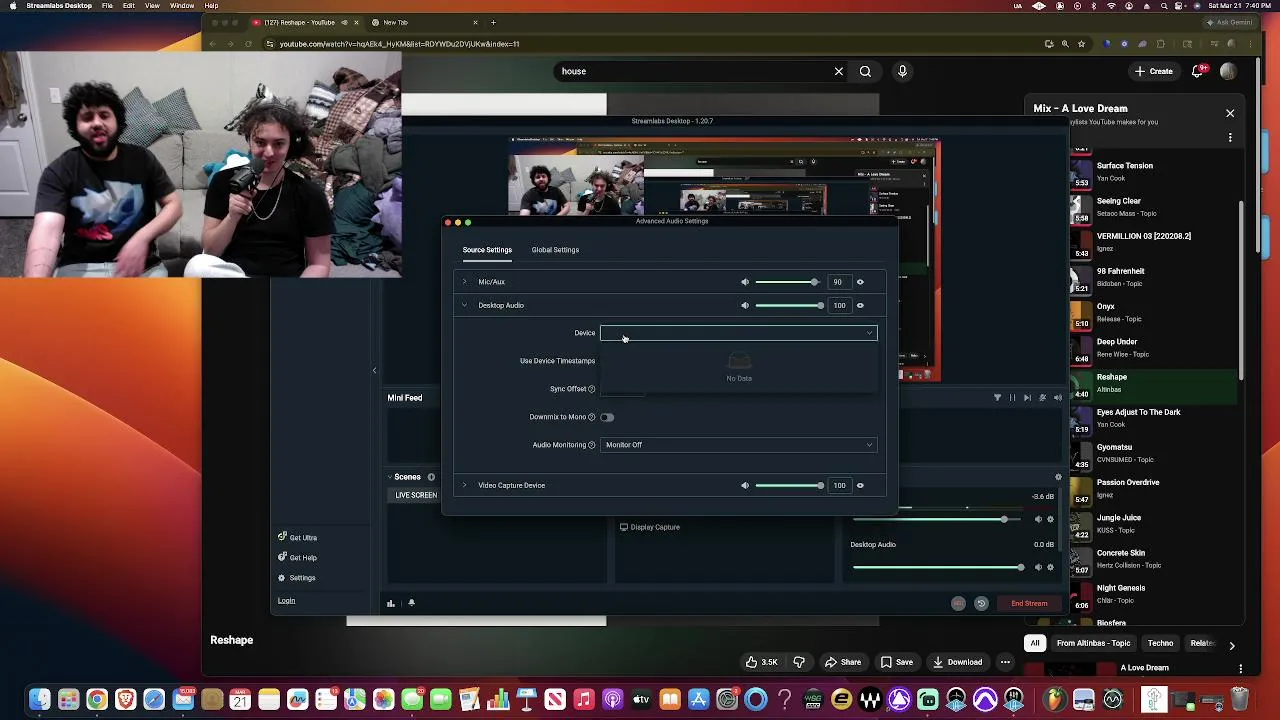1280x720 pixels.
Task: Collapse the Desktop Audio source row
Action: tap(464, 305)
